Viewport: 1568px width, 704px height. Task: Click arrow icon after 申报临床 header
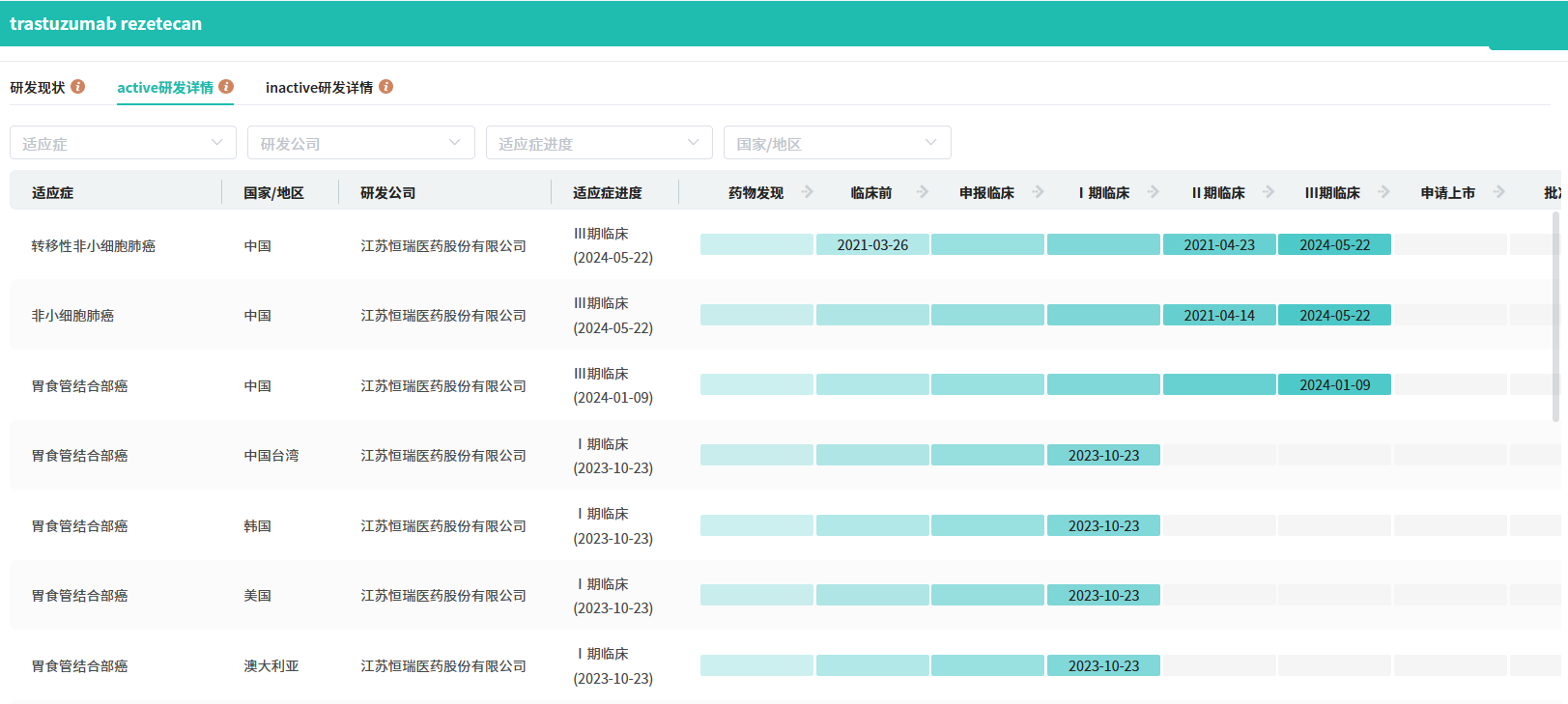click(x=1038, y=192)
